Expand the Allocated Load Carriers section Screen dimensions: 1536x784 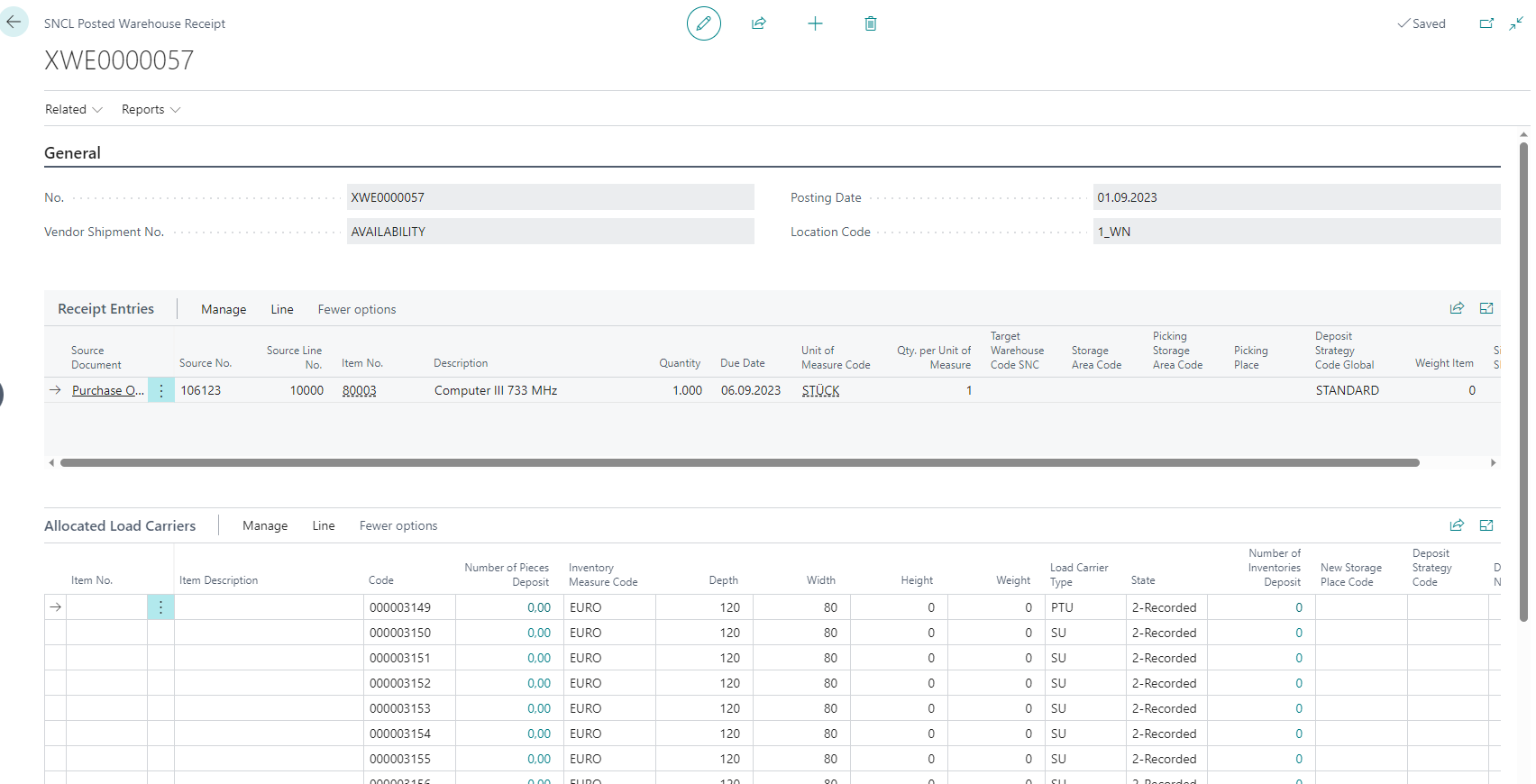click(1486, 525)
